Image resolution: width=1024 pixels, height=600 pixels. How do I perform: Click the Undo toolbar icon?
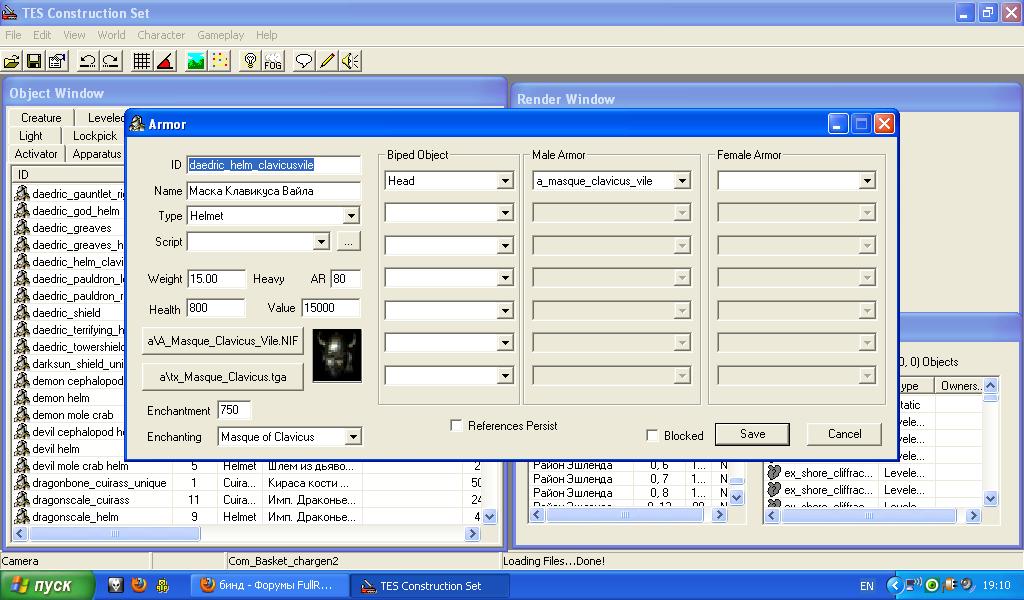click(x=88, y=61)
